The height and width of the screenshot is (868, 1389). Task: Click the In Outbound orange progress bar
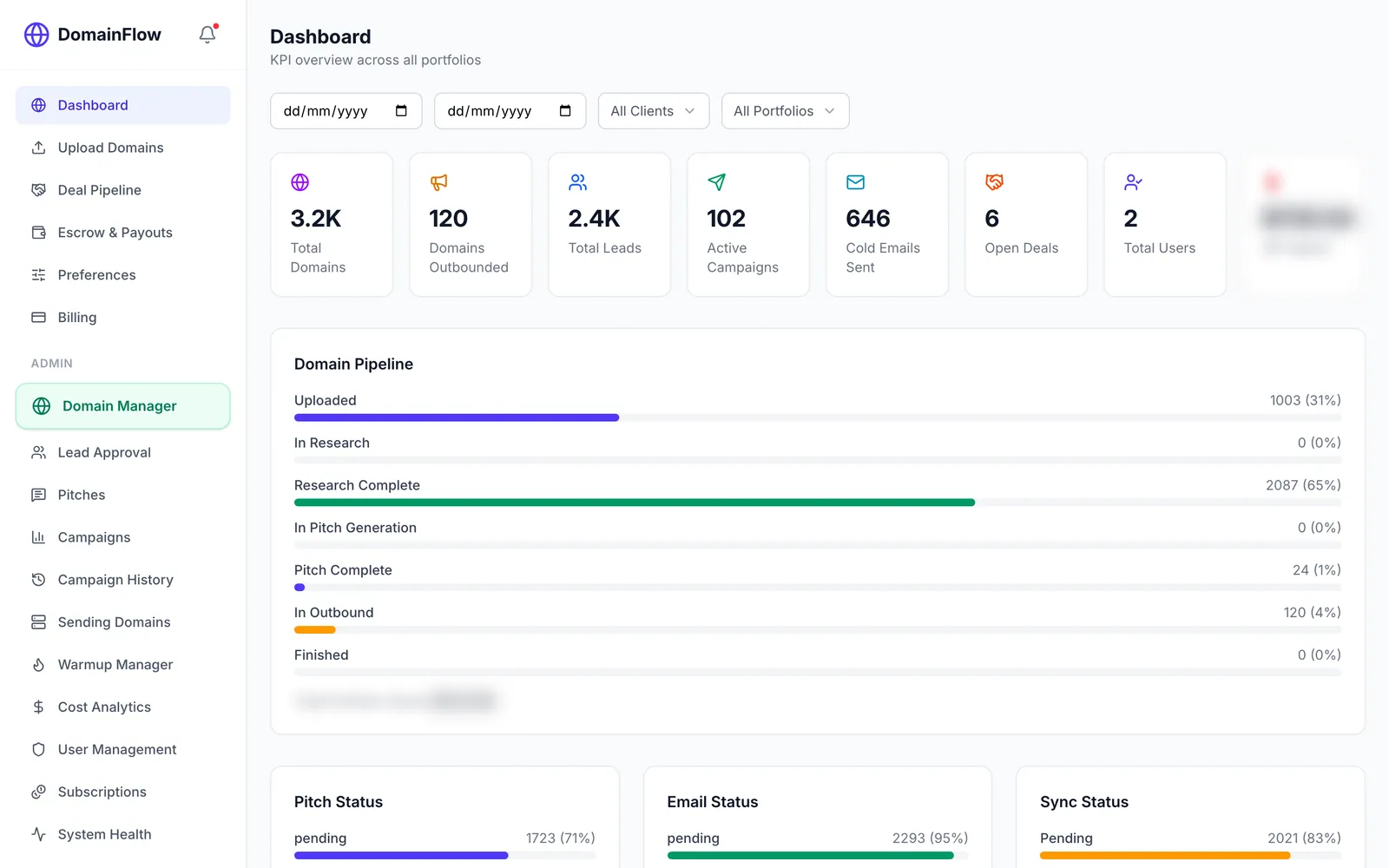(x=315, y=630)
